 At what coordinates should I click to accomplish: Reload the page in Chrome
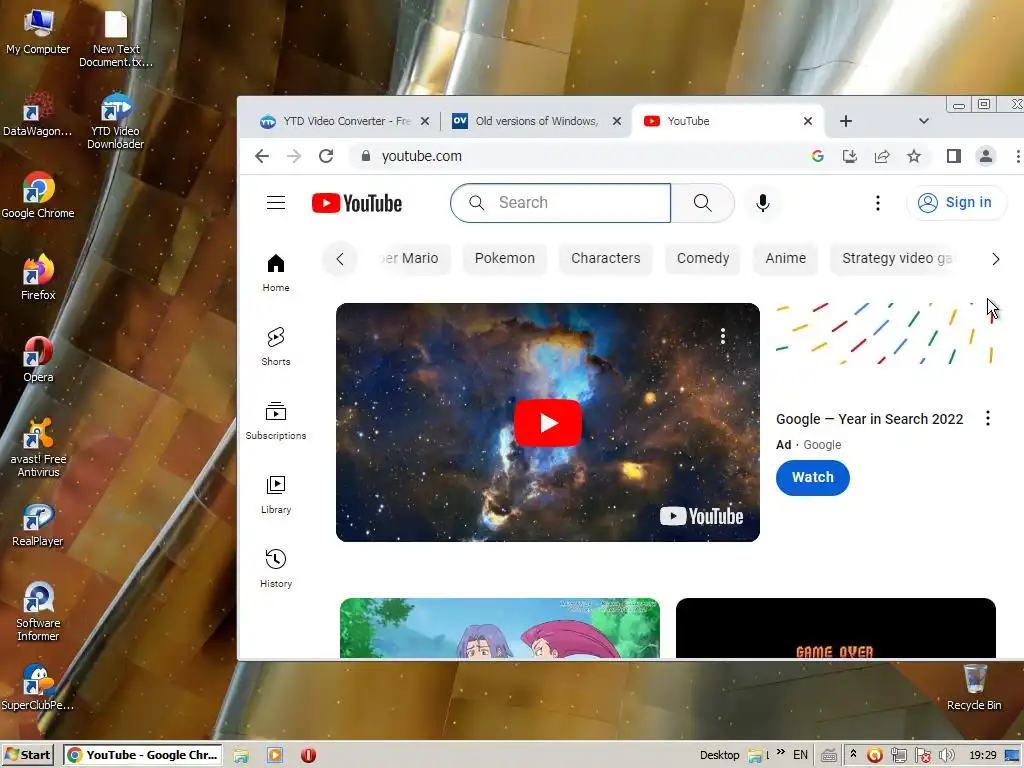(x=326, y=156)
